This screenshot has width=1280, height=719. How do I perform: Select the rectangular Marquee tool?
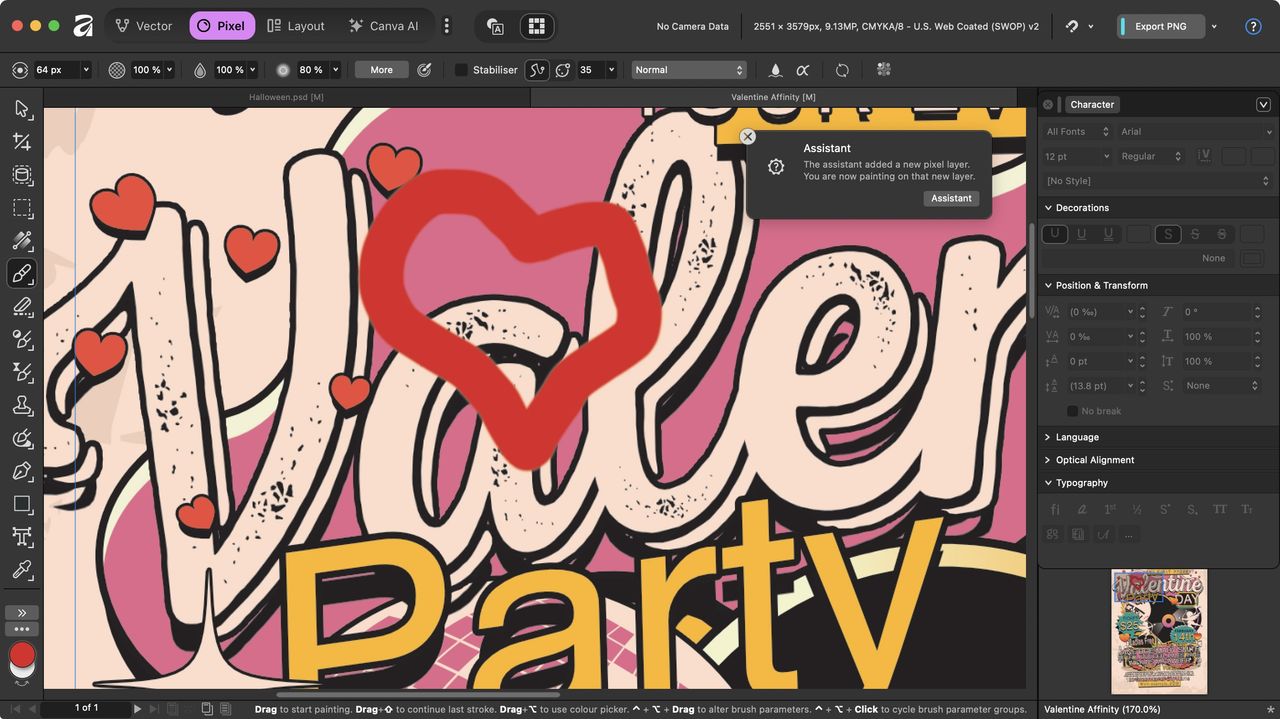coord(22,208)
